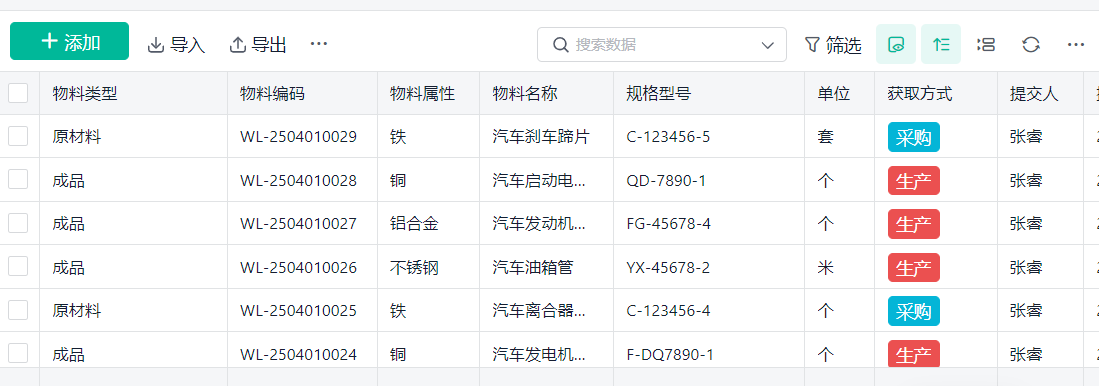Select the row WL-2504010026 checkbox
The image size is (1099, 386).
coord(18,266)
